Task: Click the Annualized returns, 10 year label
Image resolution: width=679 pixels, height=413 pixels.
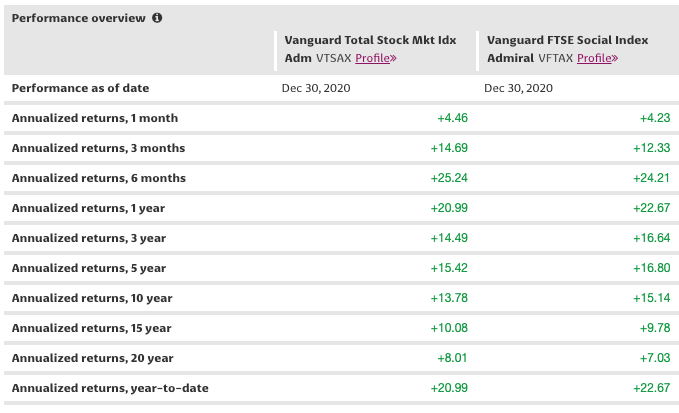Action: (92, 298)
